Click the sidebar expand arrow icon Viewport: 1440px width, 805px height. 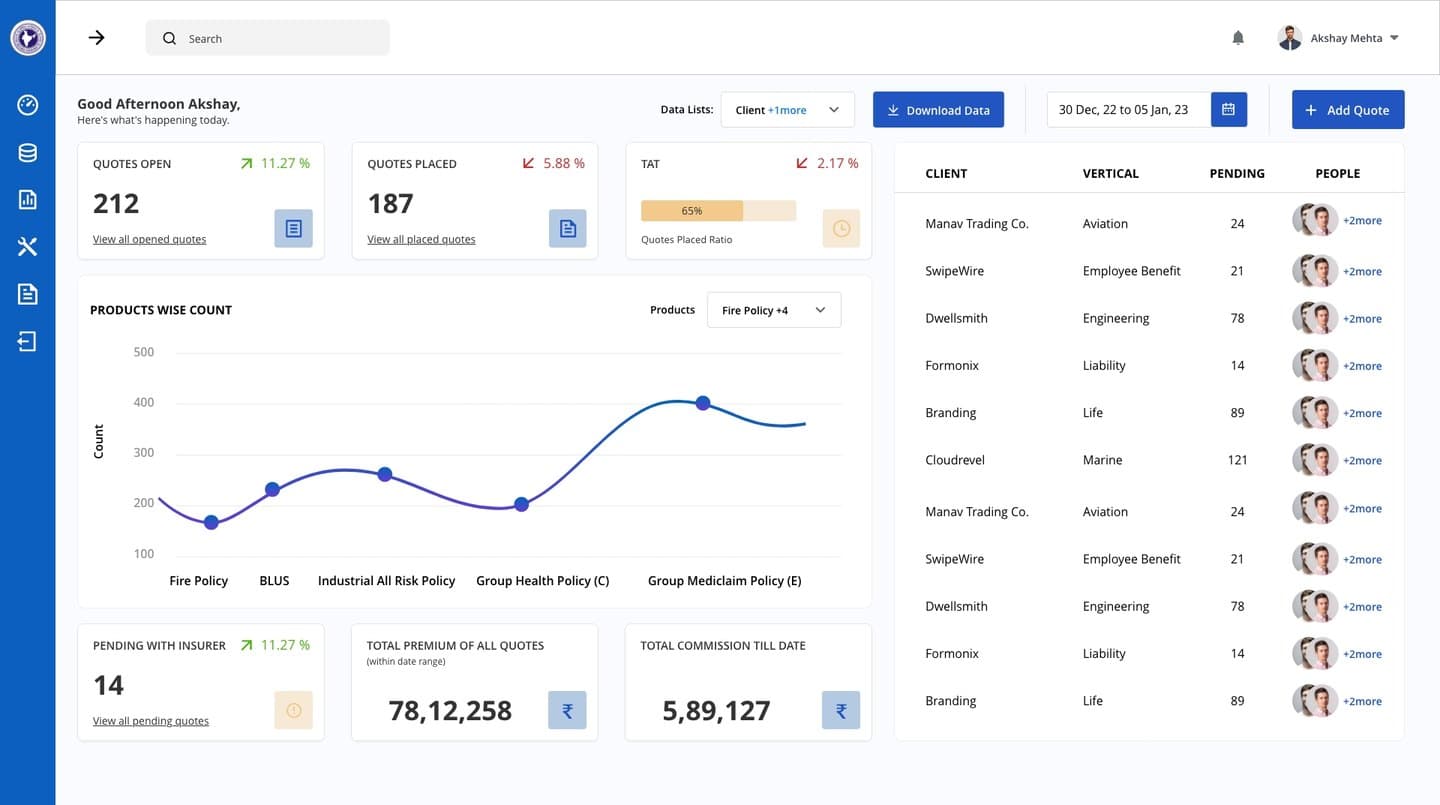click(96, 38)
